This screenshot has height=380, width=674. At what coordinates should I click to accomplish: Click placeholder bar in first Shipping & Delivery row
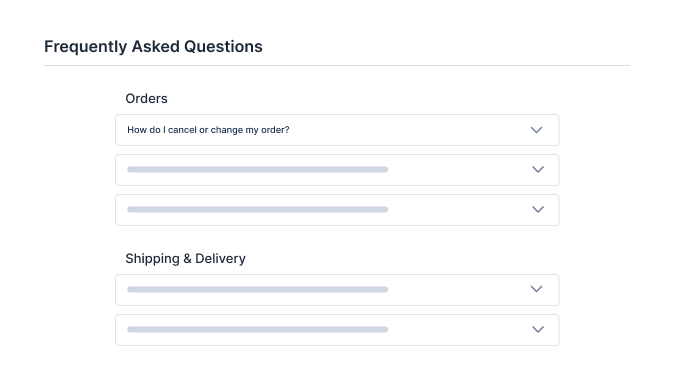click(257, 289)
